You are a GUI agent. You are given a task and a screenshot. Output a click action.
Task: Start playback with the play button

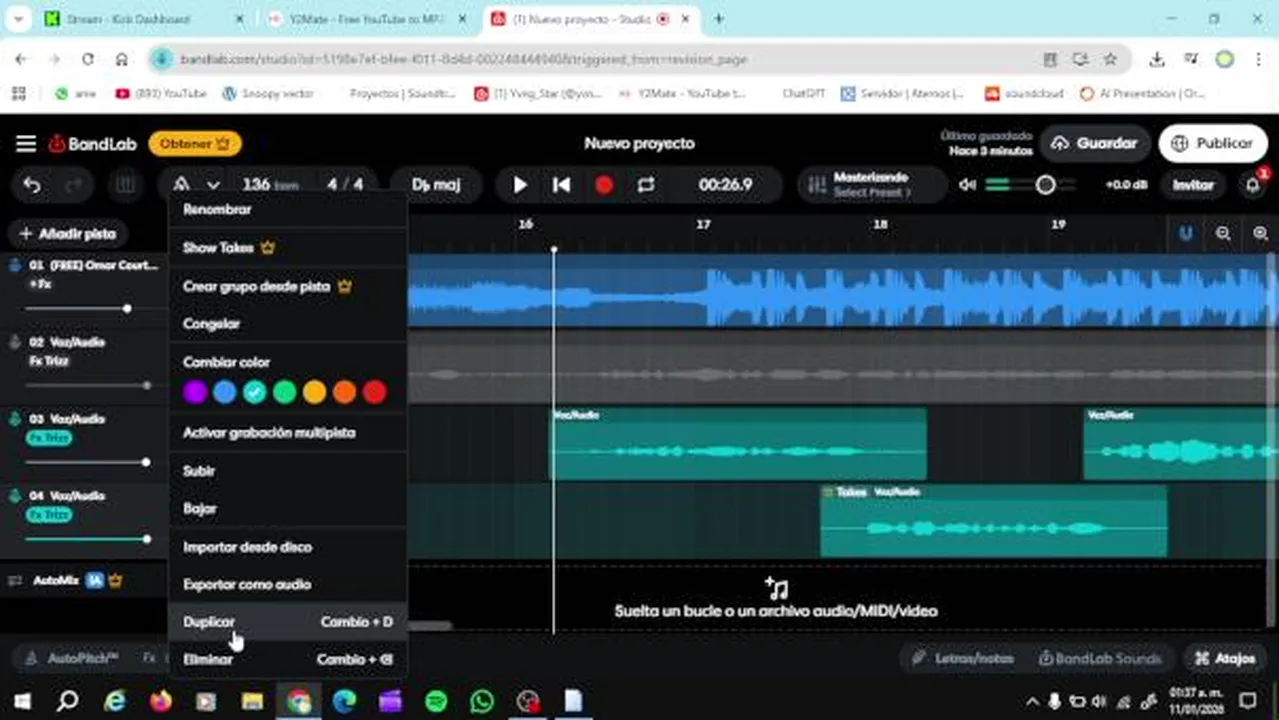[520, 185]
